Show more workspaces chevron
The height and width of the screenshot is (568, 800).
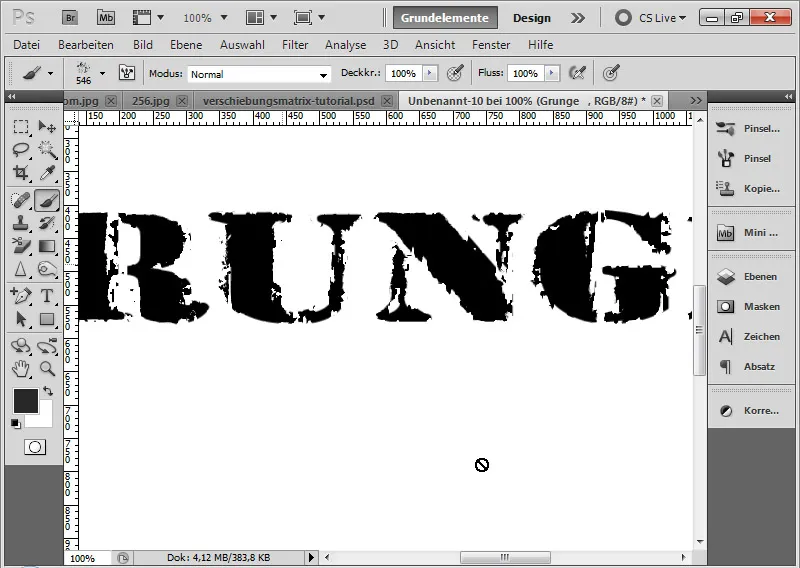tap(578, 18)
